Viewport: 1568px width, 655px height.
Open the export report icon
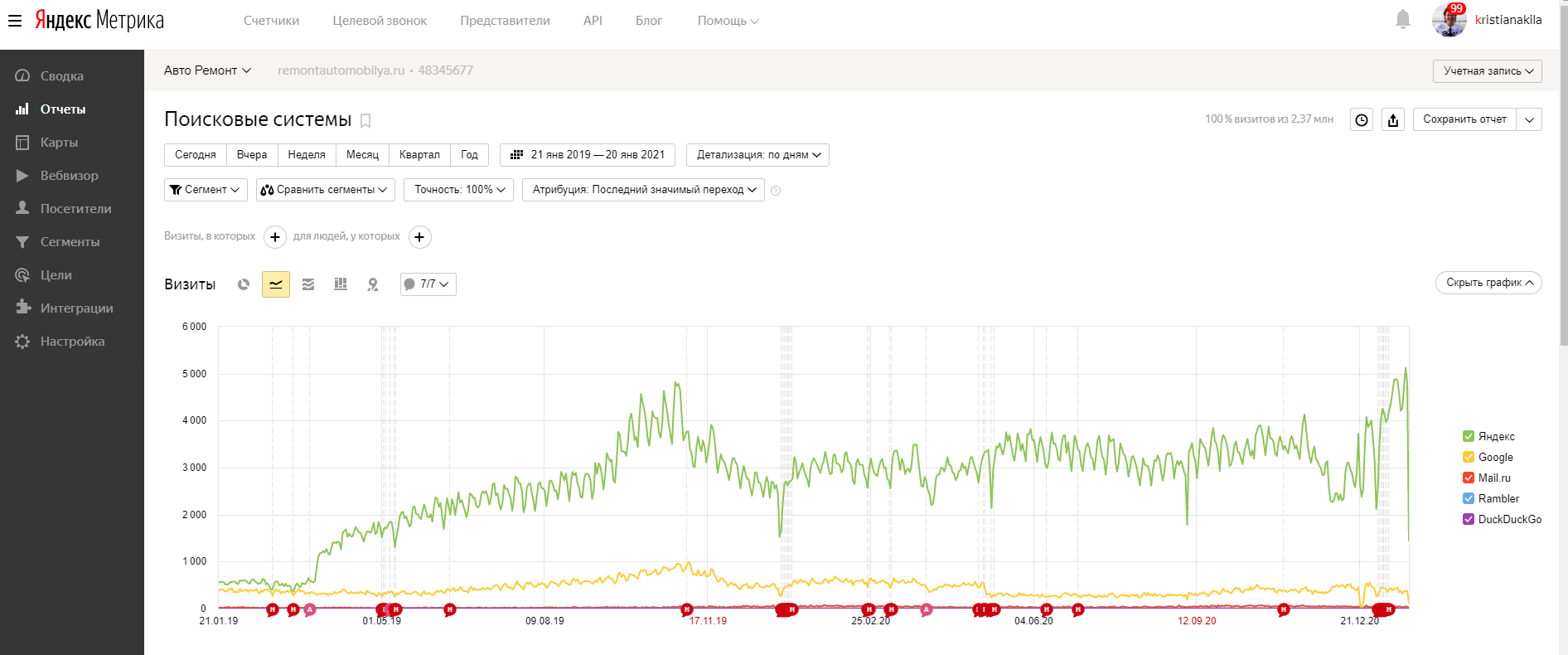coord(1393,119)
